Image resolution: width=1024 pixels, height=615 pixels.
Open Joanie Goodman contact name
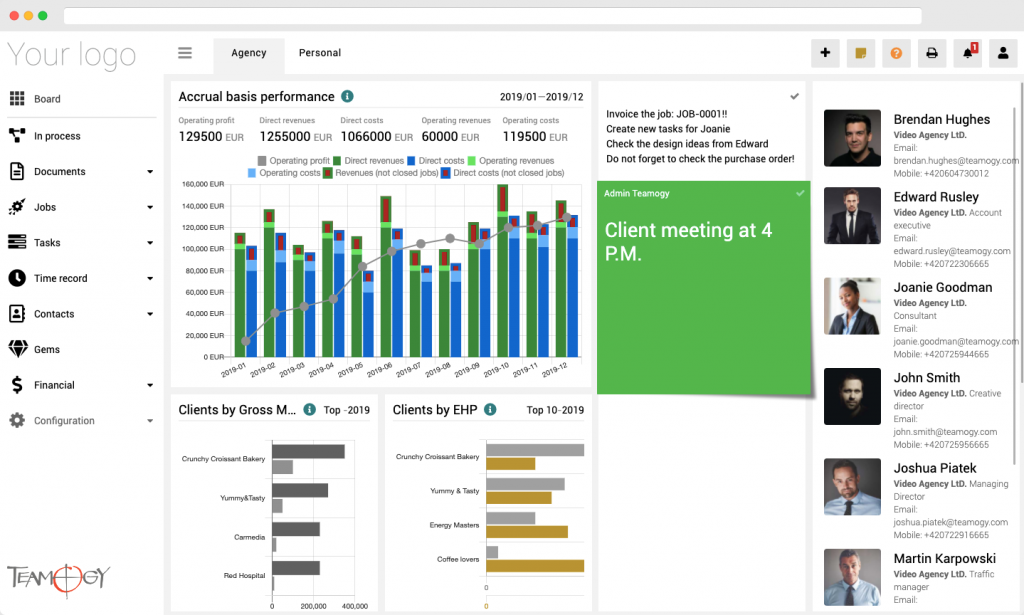(x=942, y=287)
